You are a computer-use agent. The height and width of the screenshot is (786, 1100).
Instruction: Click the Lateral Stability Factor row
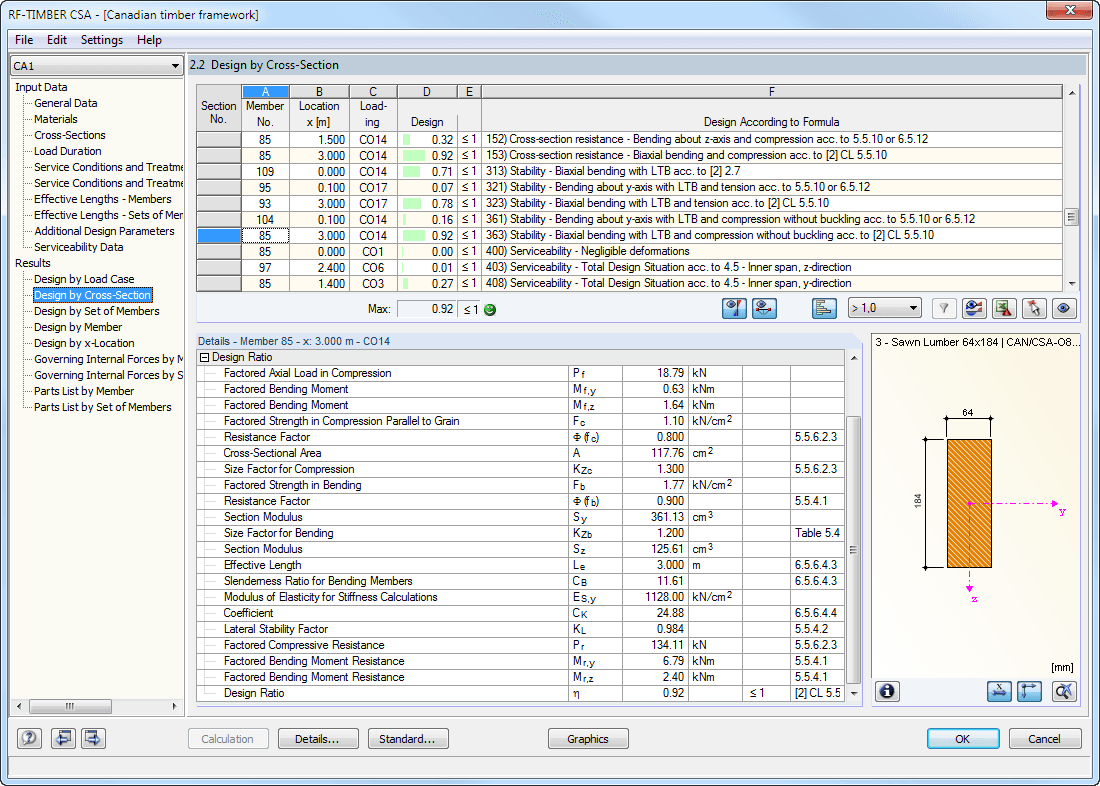(x=521, y=629)
